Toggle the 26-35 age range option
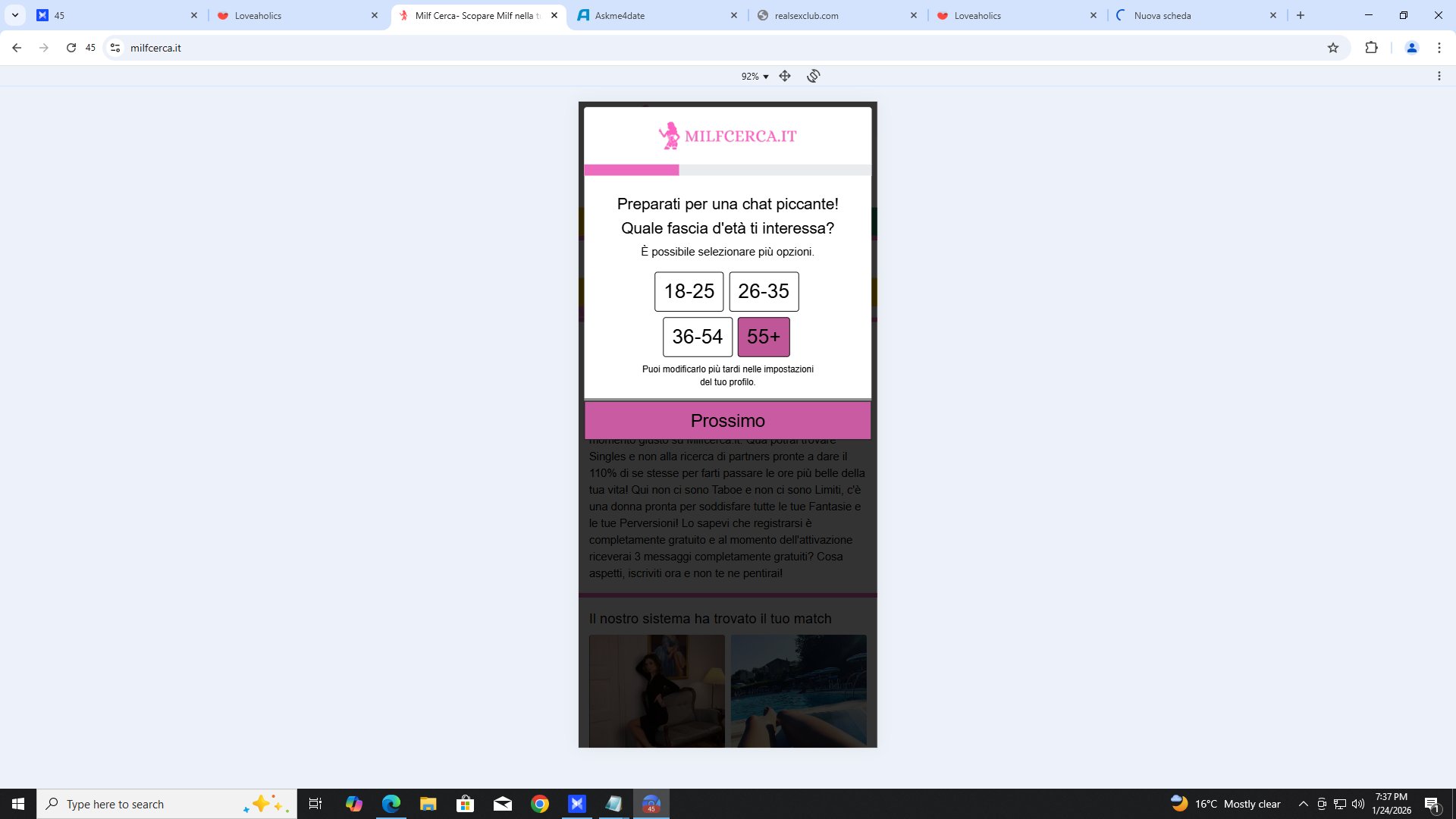This screenshot has width=1456, height=819. click(x=763, y=291)
